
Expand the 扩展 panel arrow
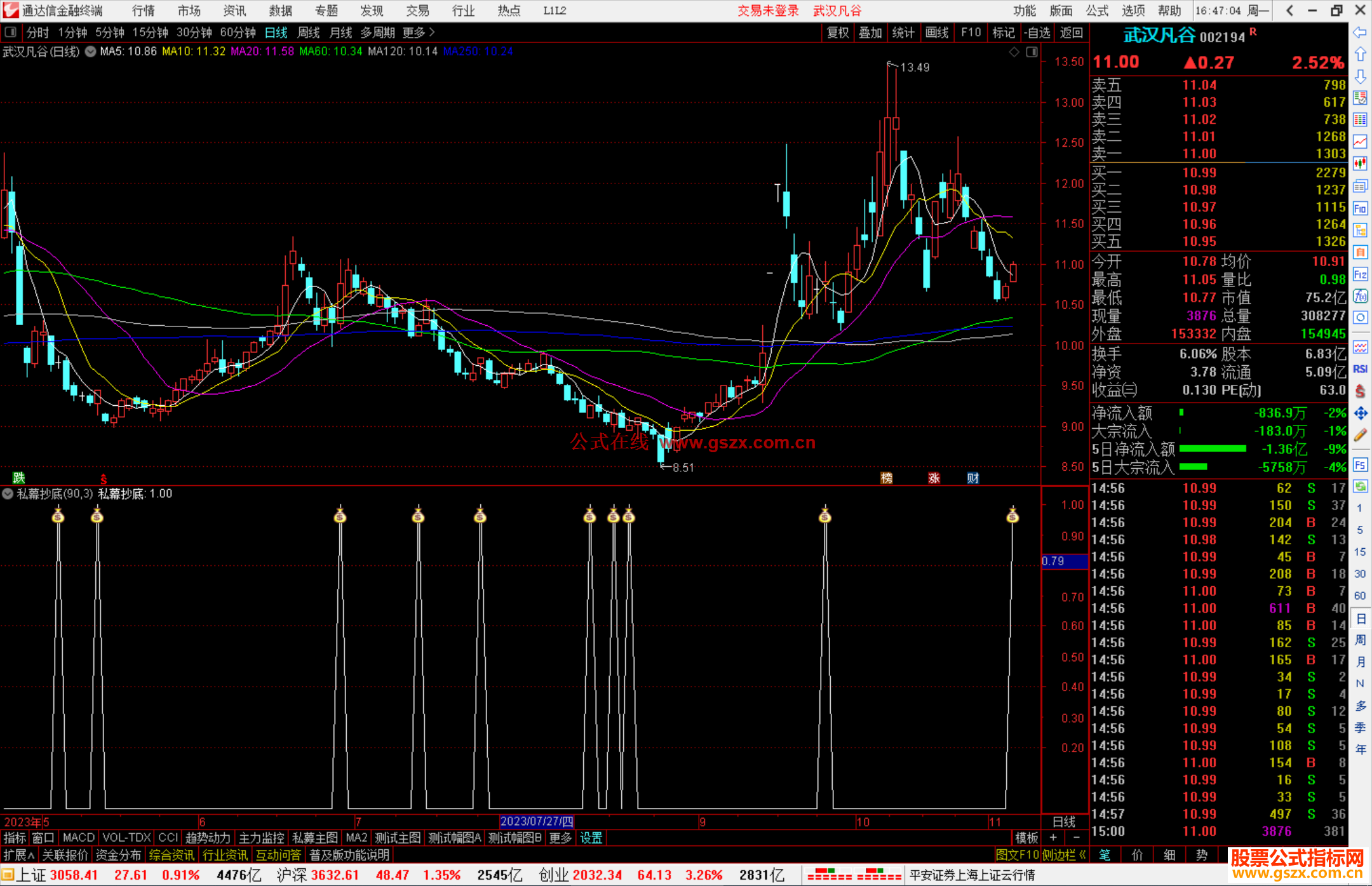19,855
